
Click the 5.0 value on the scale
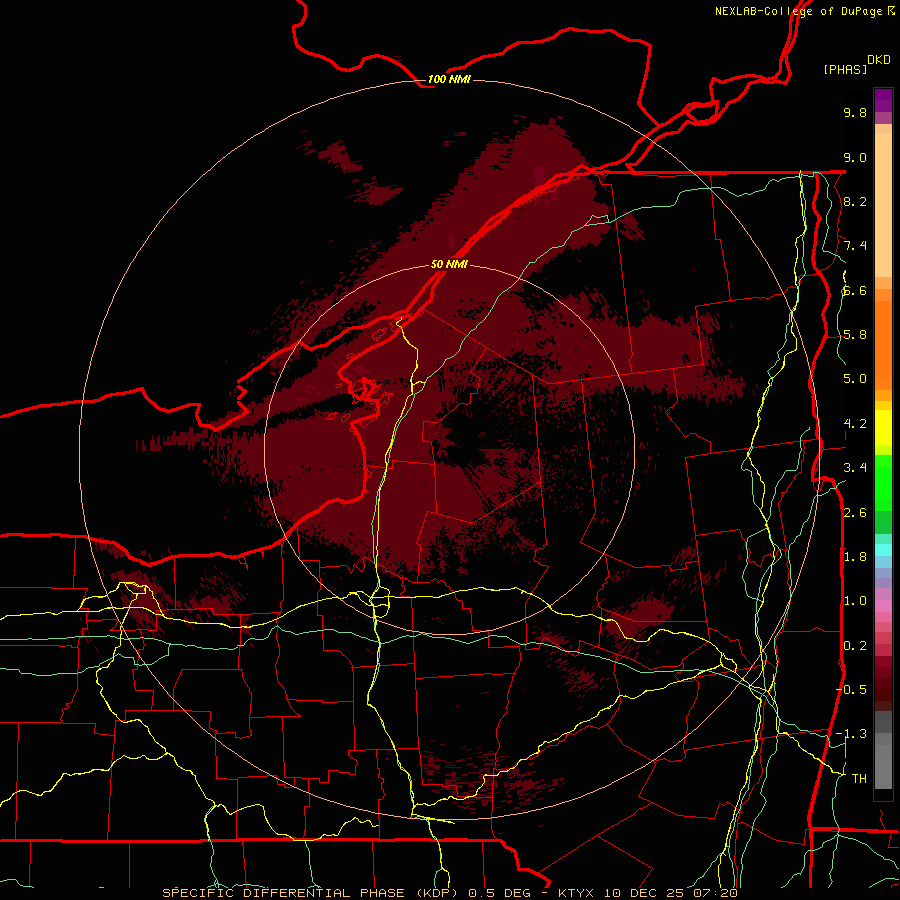855,379
